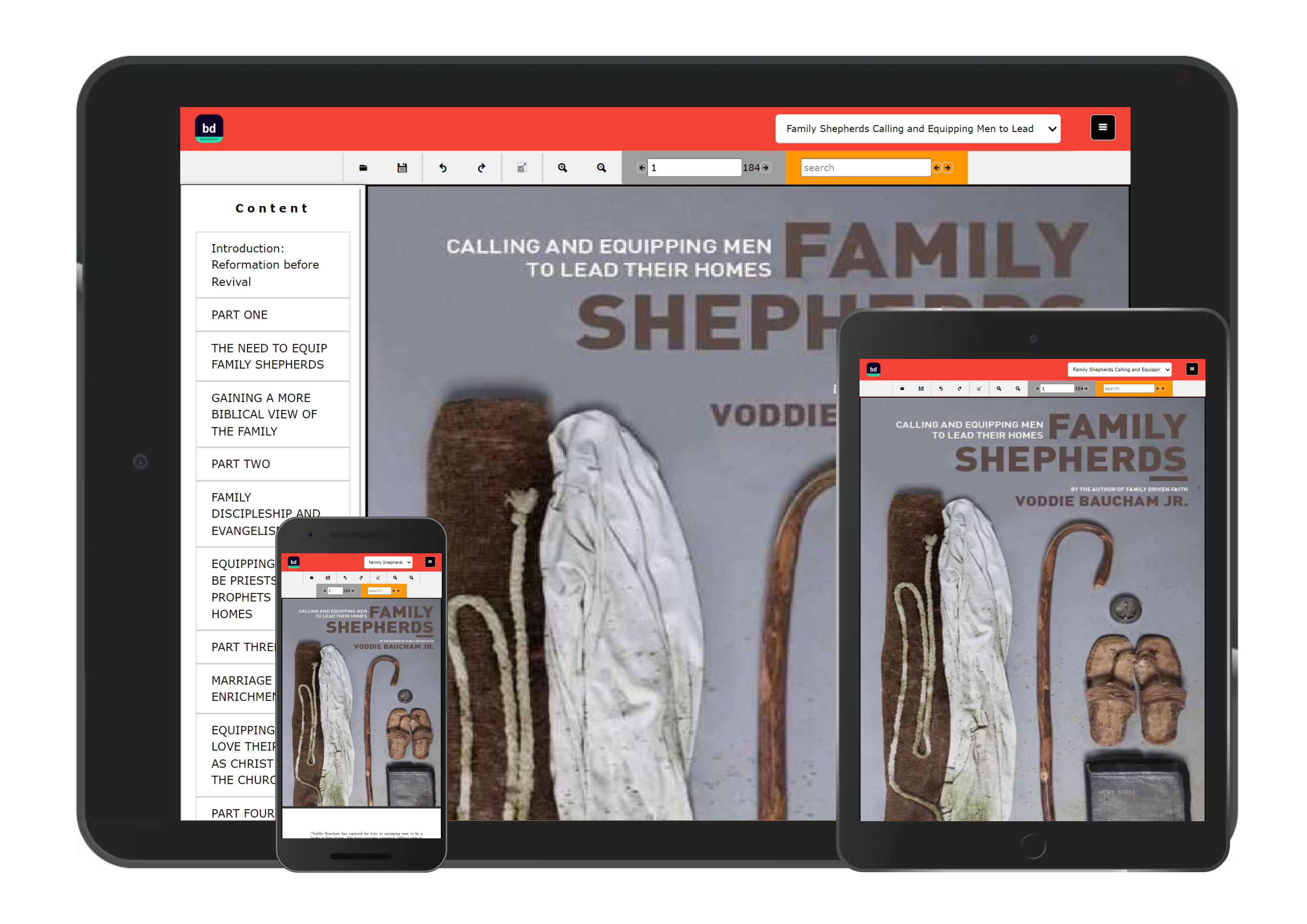Click the undo arrow icon
The image size is (1307, 924).
442,168
